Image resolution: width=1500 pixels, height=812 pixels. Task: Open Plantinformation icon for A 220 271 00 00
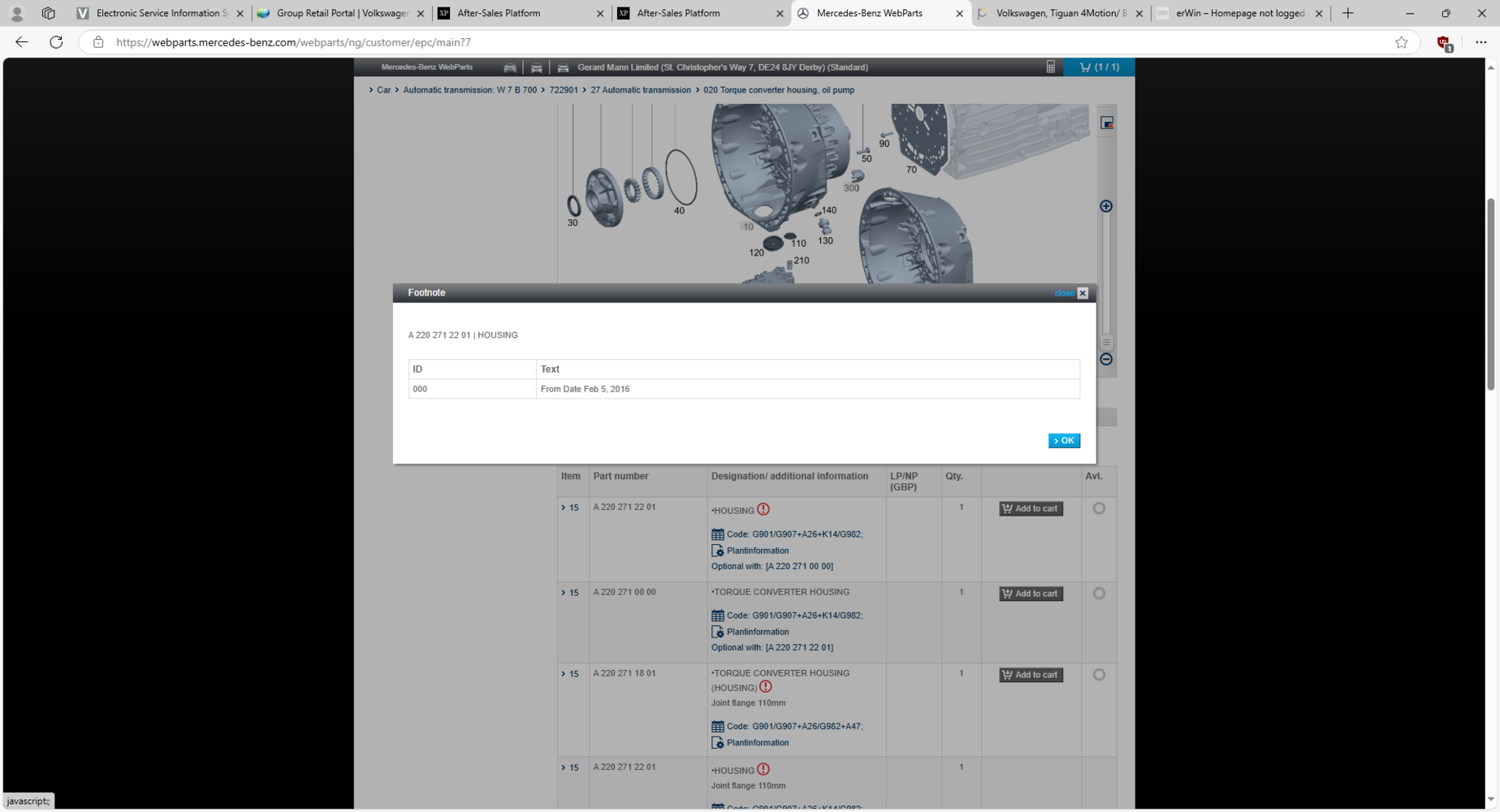pyautogui.click(x=718, y=632)
